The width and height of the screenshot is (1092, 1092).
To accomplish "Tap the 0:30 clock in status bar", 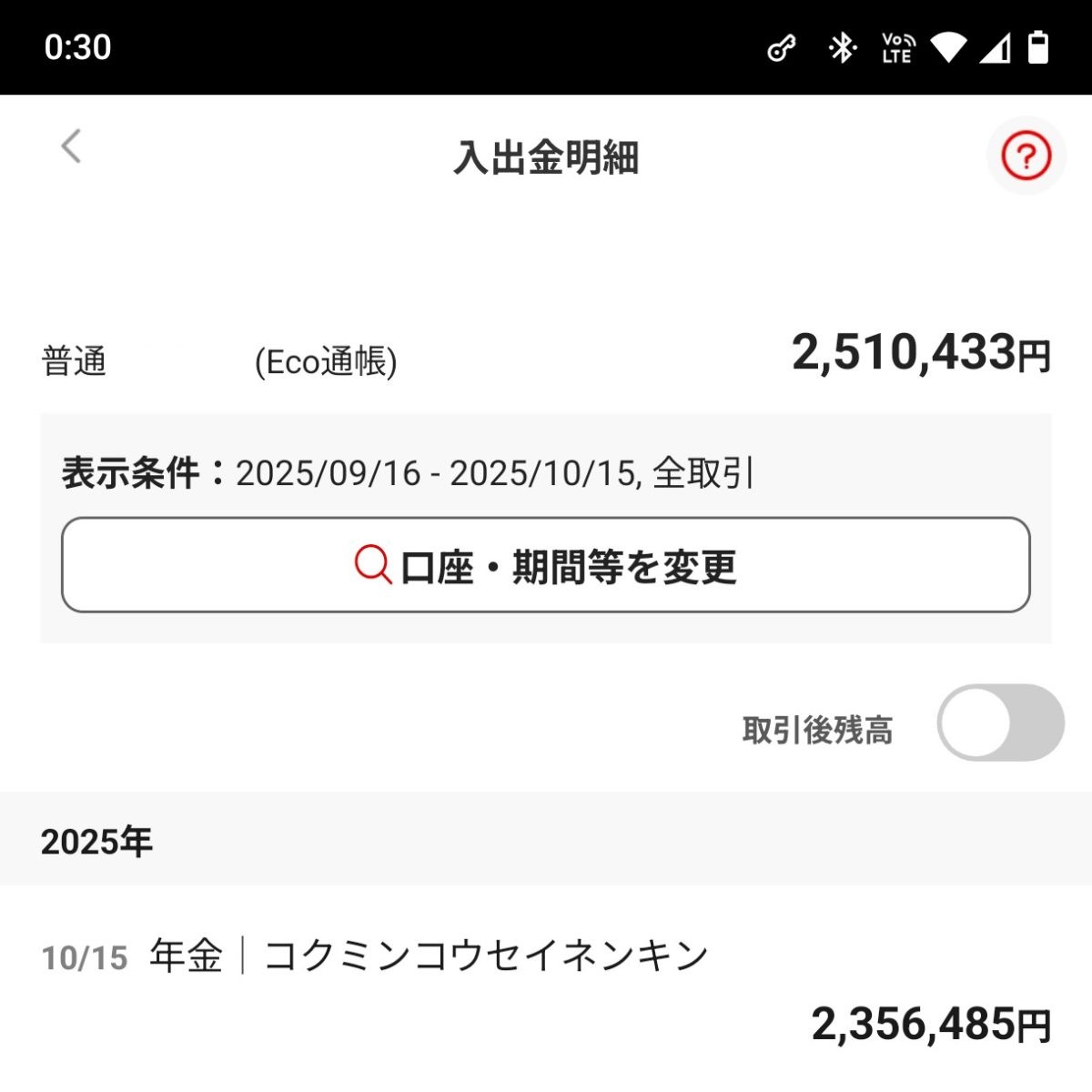I will pos(78,47).
